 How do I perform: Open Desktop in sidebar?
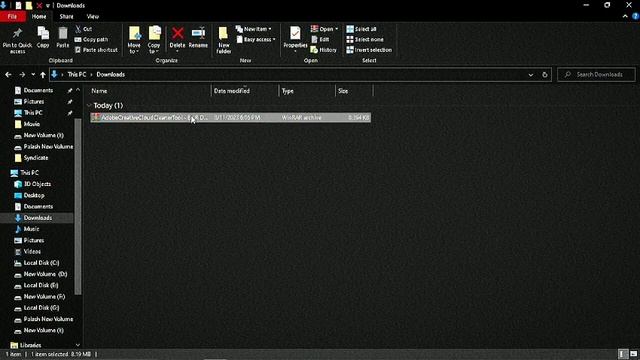34,196
